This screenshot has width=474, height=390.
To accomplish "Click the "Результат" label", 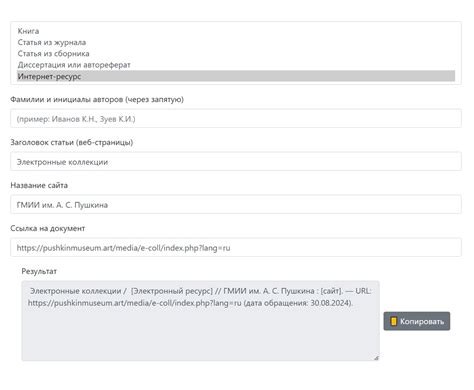I will coord(39,271).
